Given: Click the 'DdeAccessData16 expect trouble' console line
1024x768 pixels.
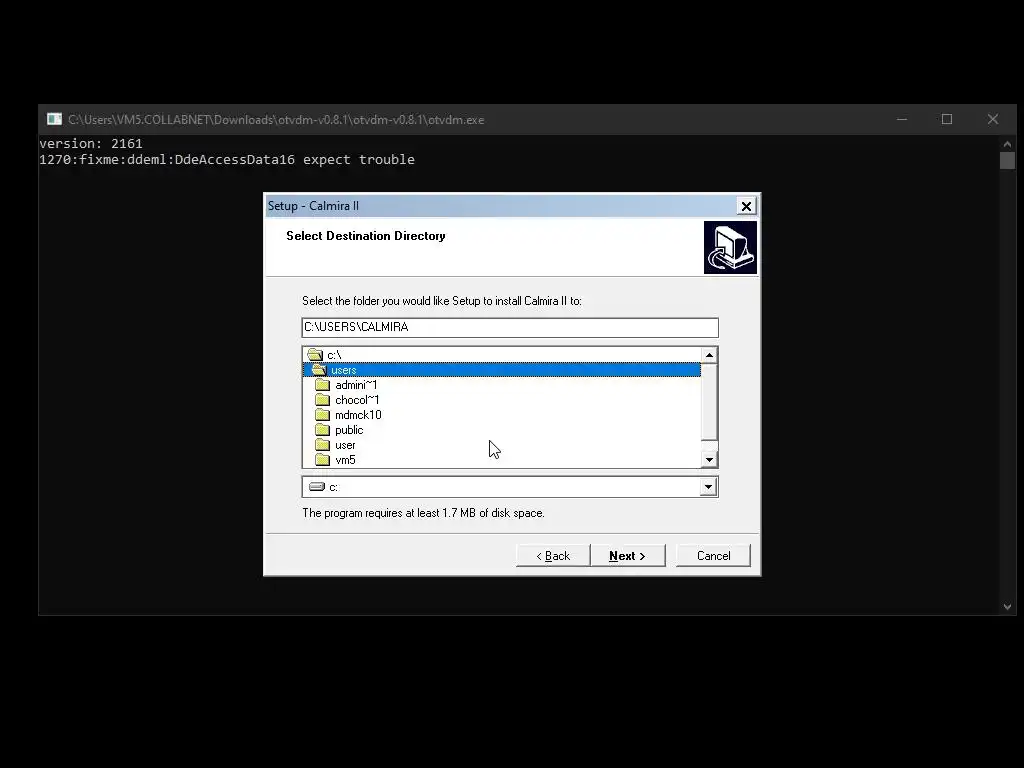Looking at the screenshot, I should pyautogui.click(x=227, y=160).
